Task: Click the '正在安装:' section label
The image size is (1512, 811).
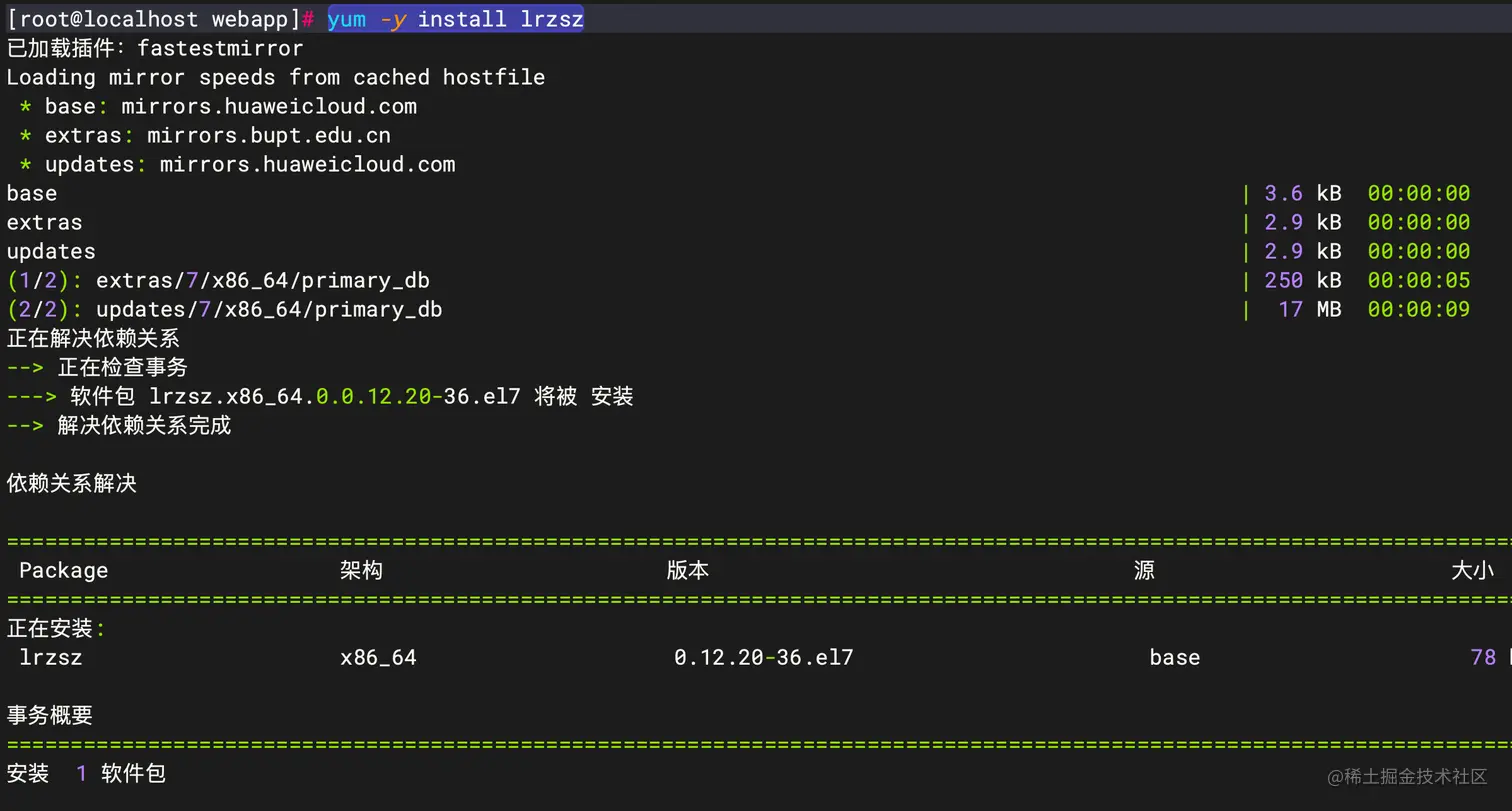Action: pyautogui.click(x=56, y=628)
